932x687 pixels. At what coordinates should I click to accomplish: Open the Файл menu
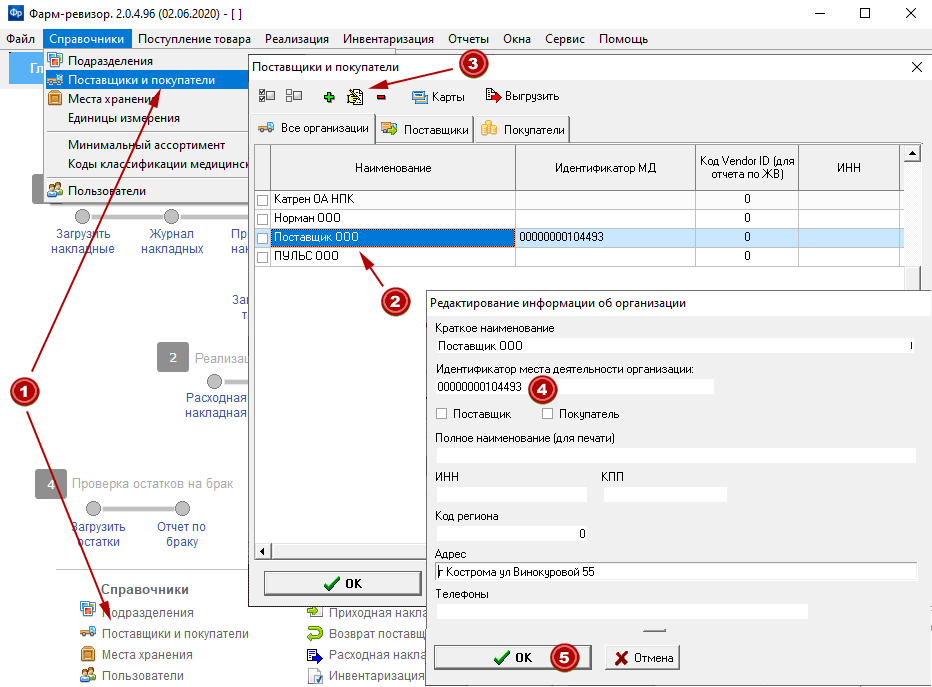tap(20, 39)
